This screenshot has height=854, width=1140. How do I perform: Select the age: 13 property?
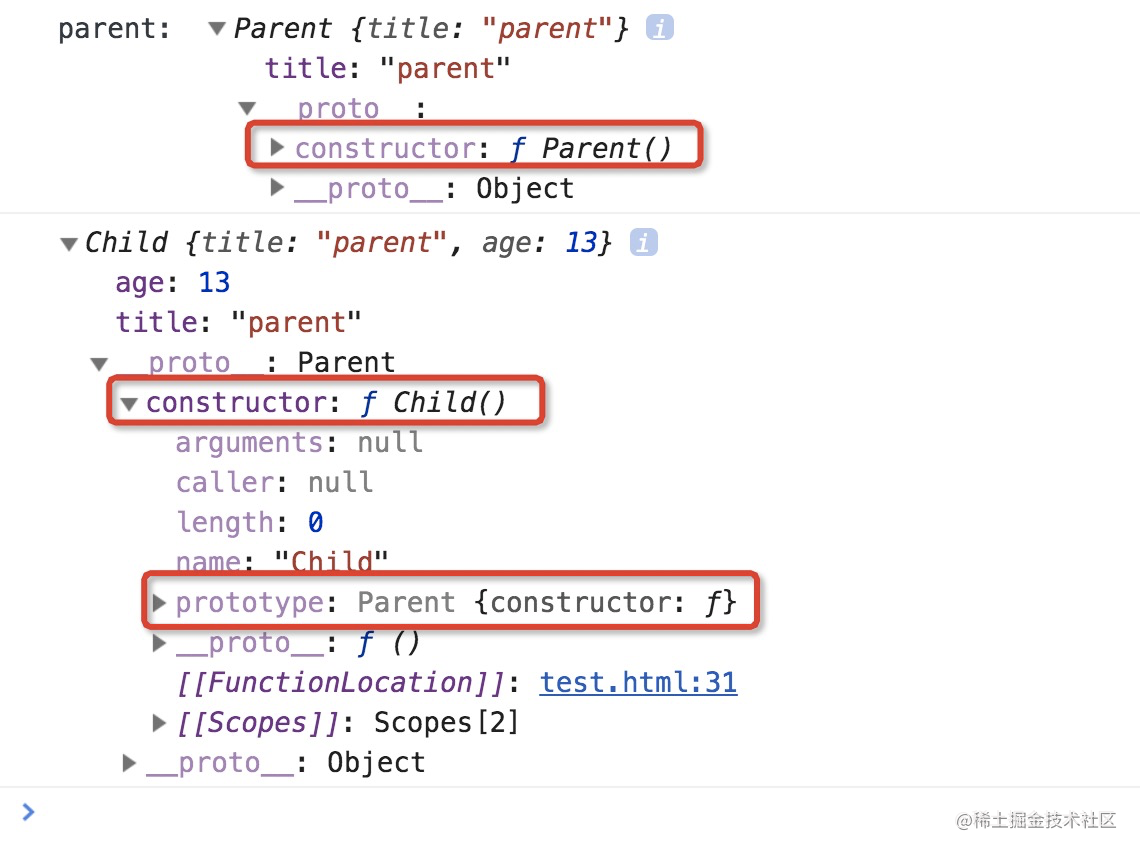point(173,283)
